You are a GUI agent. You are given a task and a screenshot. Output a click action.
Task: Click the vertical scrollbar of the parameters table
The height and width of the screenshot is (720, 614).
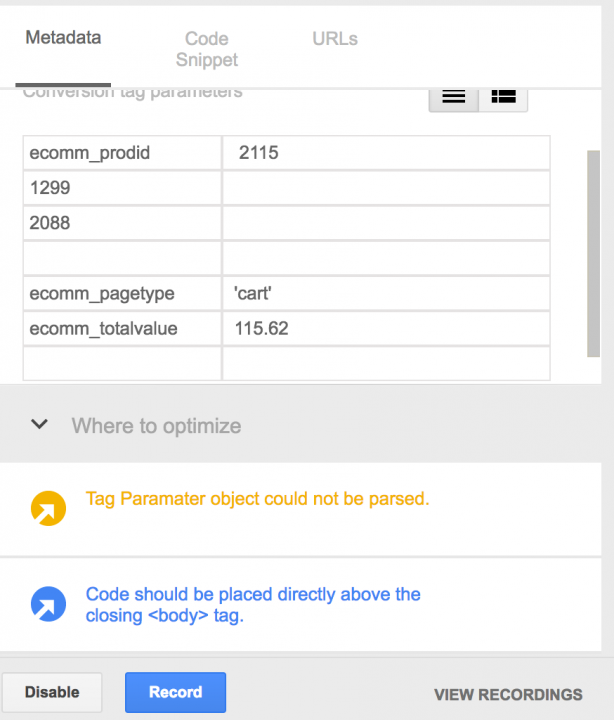(593, 253)
